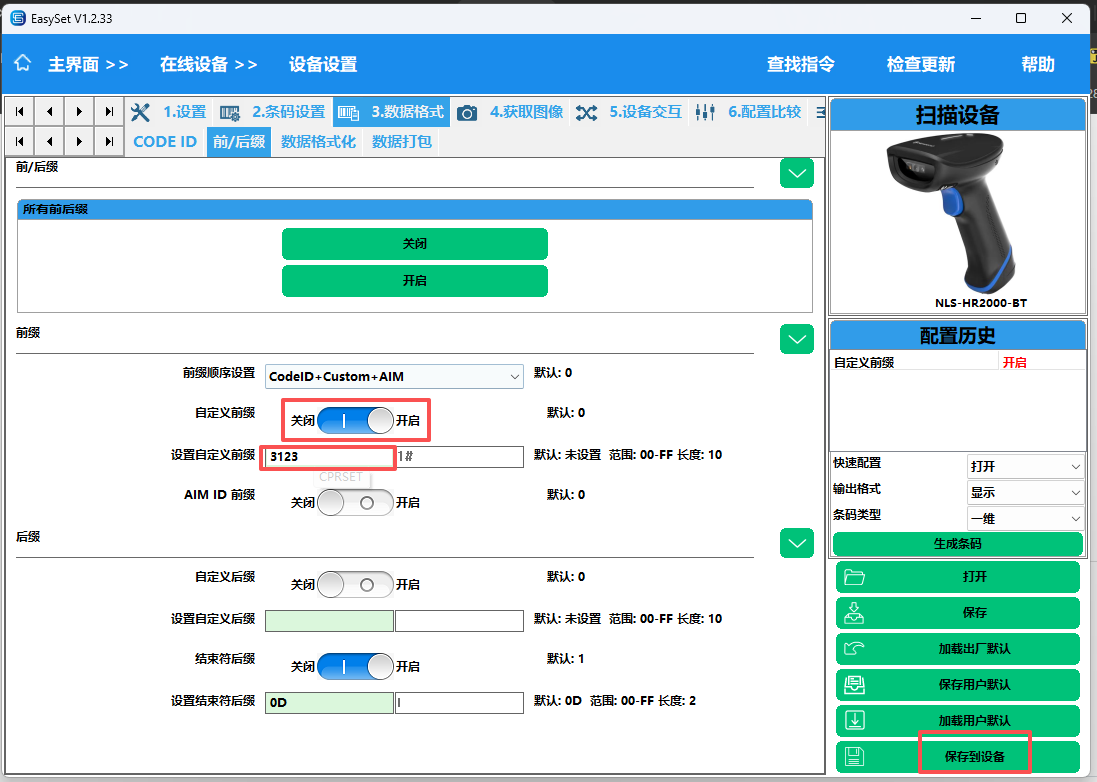The width and height of the screenshot is (1097, 782).
Task: Click the 生成条码 button
Action: coord(957,545)
